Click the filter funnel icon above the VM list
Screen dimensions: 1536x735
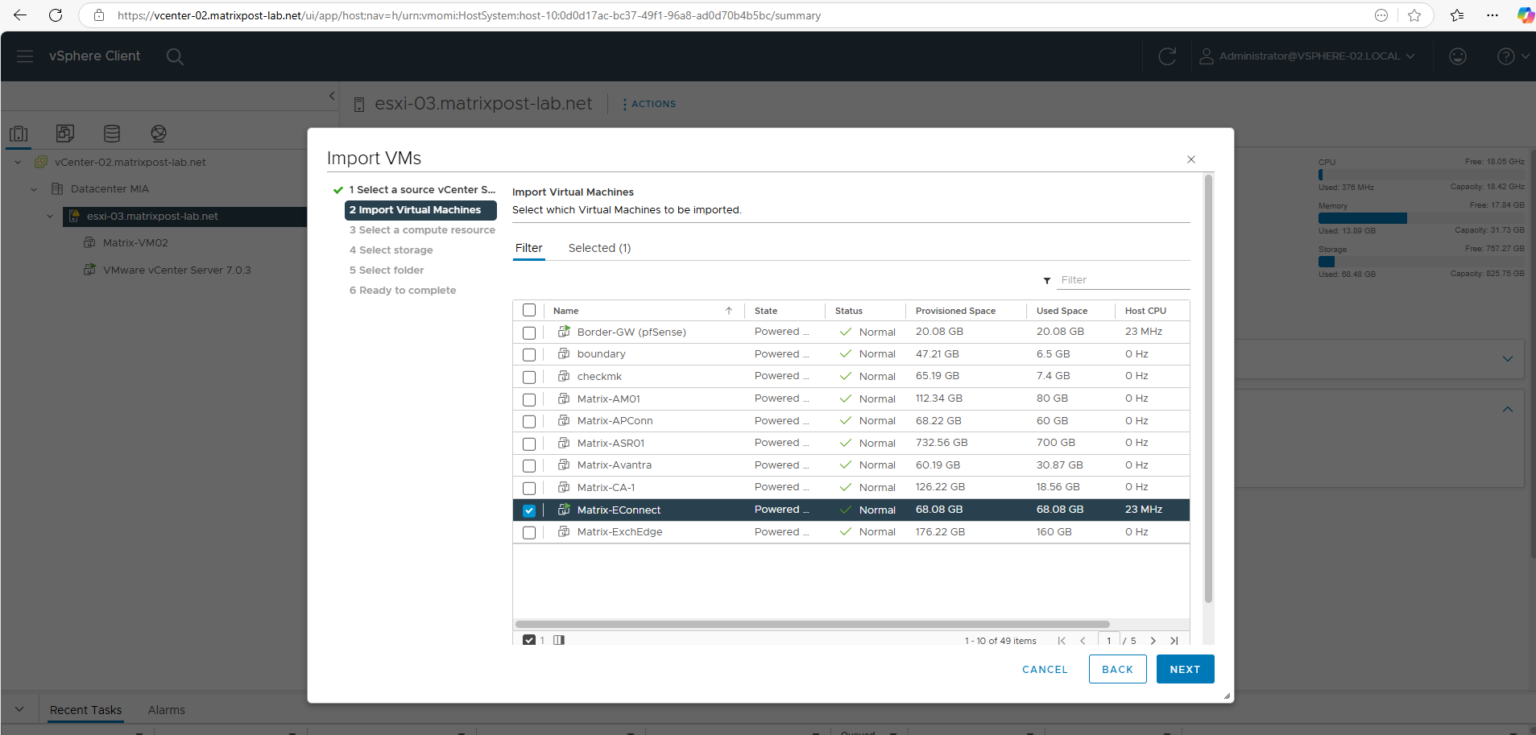click(1047, 280)
